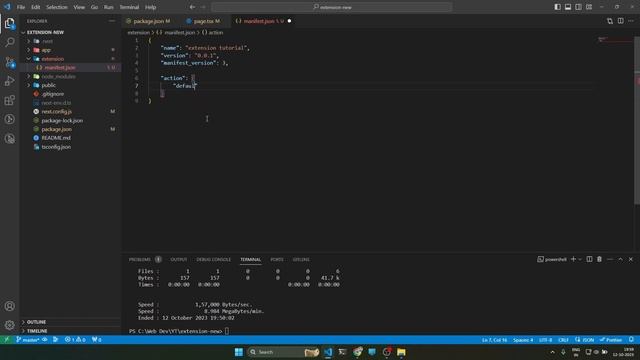Toggle the bottom panel visibility
Viewport: 640px width, 360px height.
tap(568, 7)
